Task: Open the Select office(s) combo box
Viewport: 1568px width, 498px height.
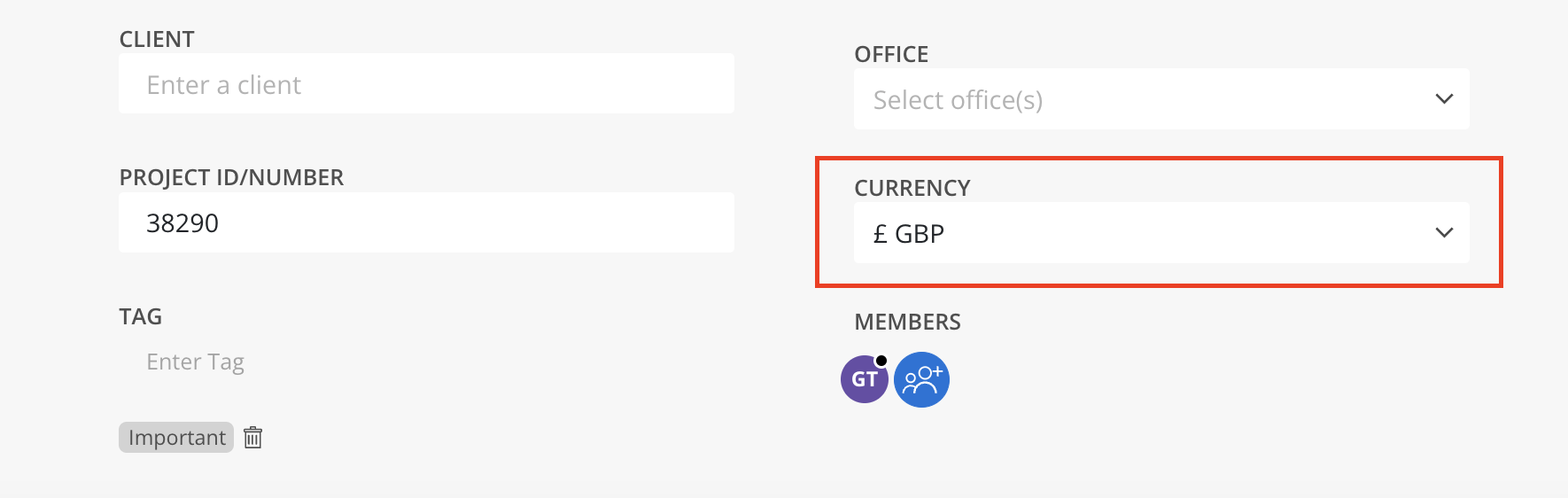Action: [1161, 98]
